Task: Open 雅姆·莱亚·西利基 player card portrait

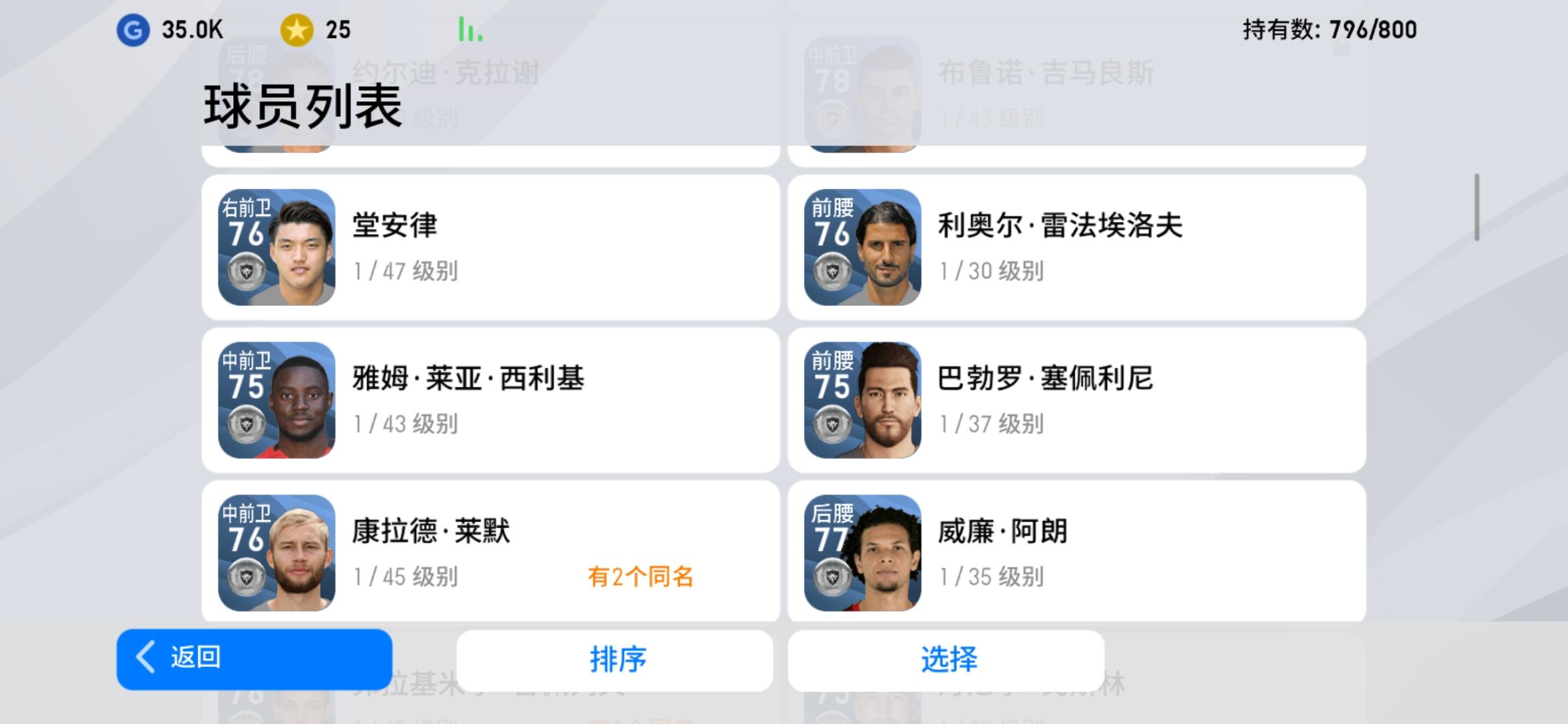Action: click(277, 400)
